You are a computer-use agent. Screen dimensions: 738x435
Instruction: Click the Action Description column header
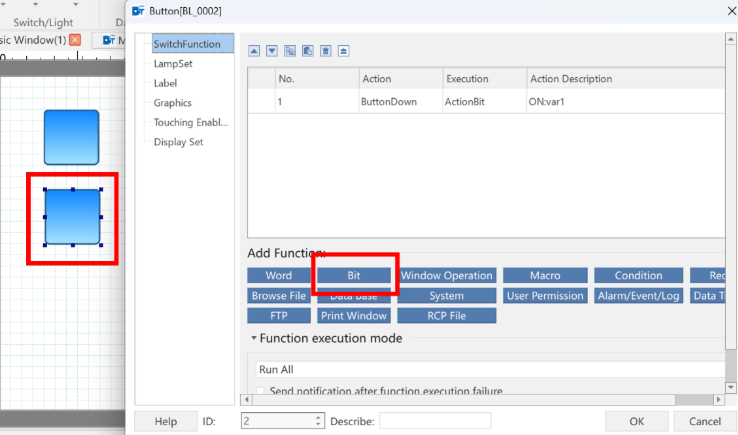(x=626, y=79)
